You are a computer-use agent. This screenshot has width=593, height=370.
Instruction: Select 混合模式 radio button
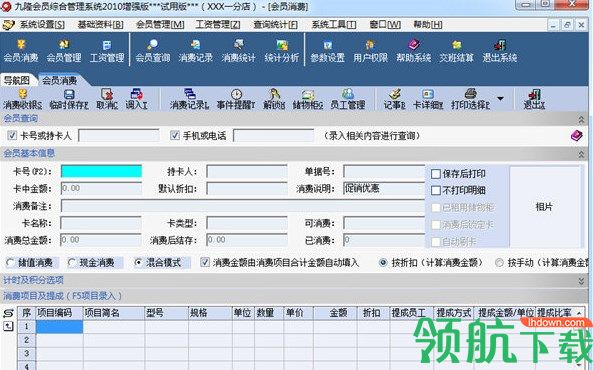point(139,263)
